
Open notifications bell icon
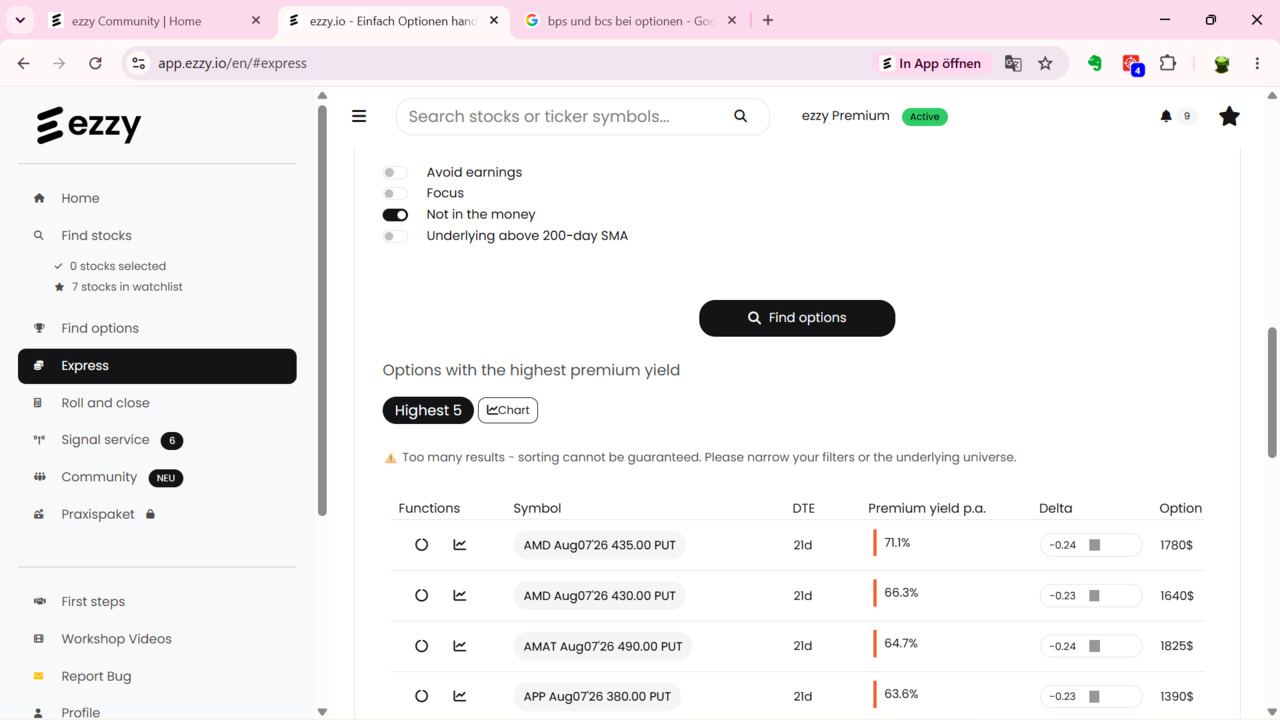[x=1166, y=116]
